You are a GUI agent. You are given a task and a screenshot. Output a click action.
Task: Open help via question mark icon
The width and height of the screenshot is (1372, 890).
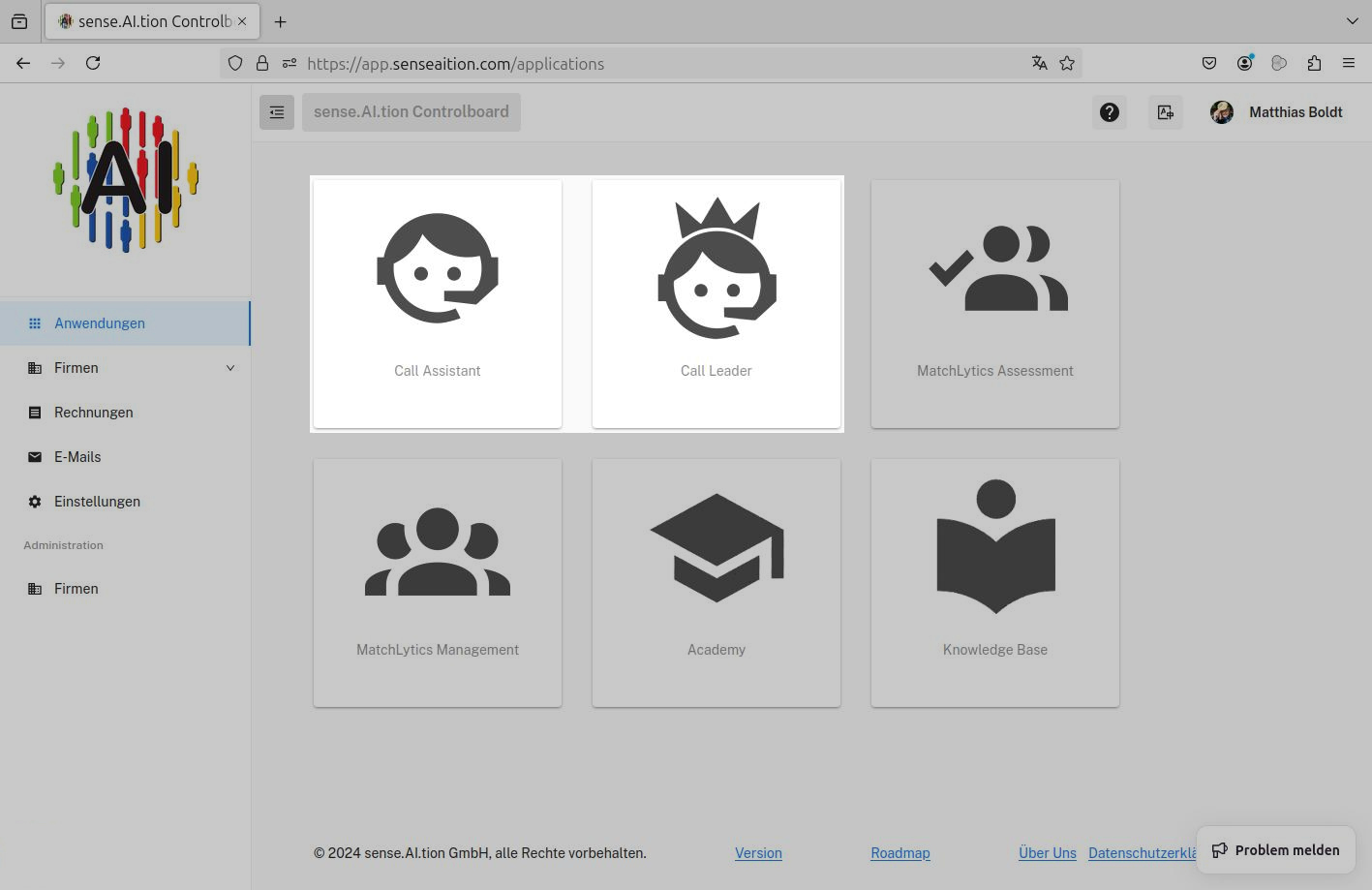[x=1110, y=112]
